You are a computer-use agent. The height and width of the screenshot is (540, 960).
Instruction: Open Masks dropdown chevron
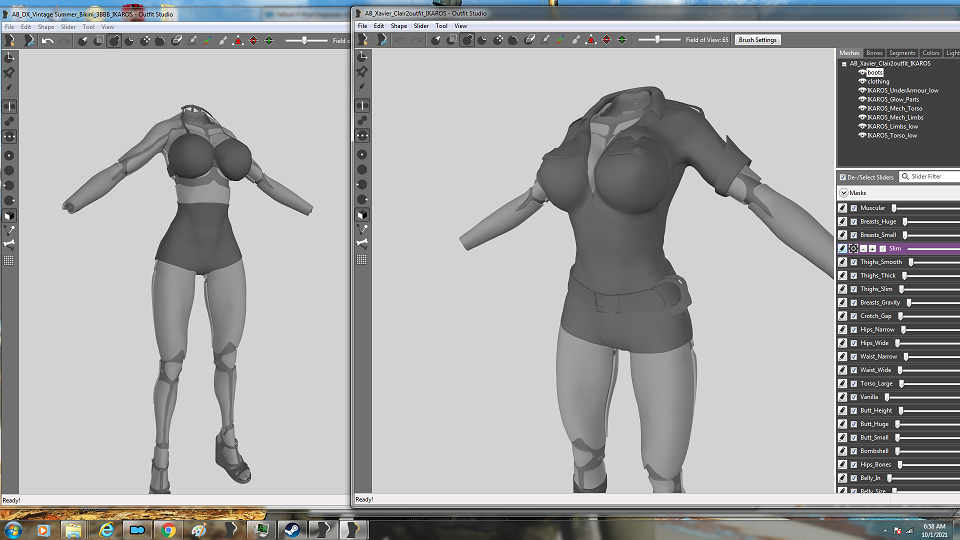(x=844, y=193)
